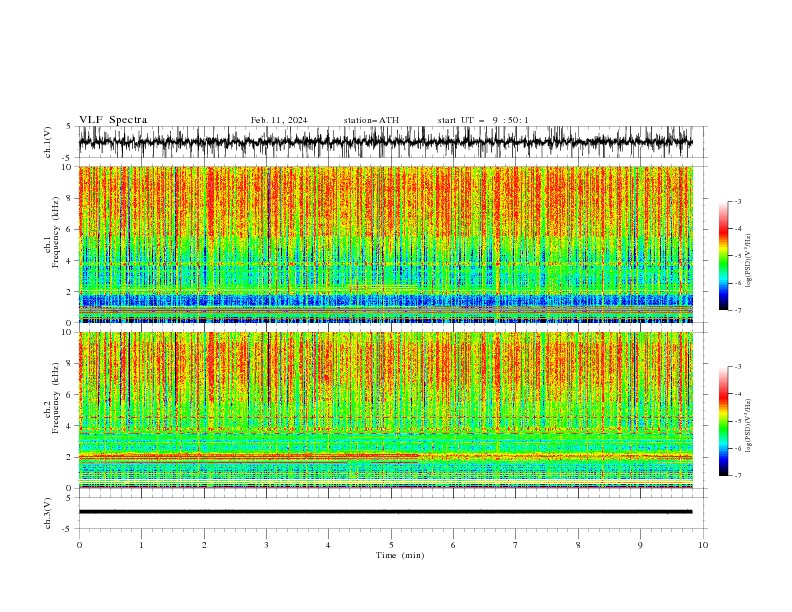Viewport: 792px width, 612px height.
Task: Click the "VLF Spectra" plot title
Action: (113, 120)
